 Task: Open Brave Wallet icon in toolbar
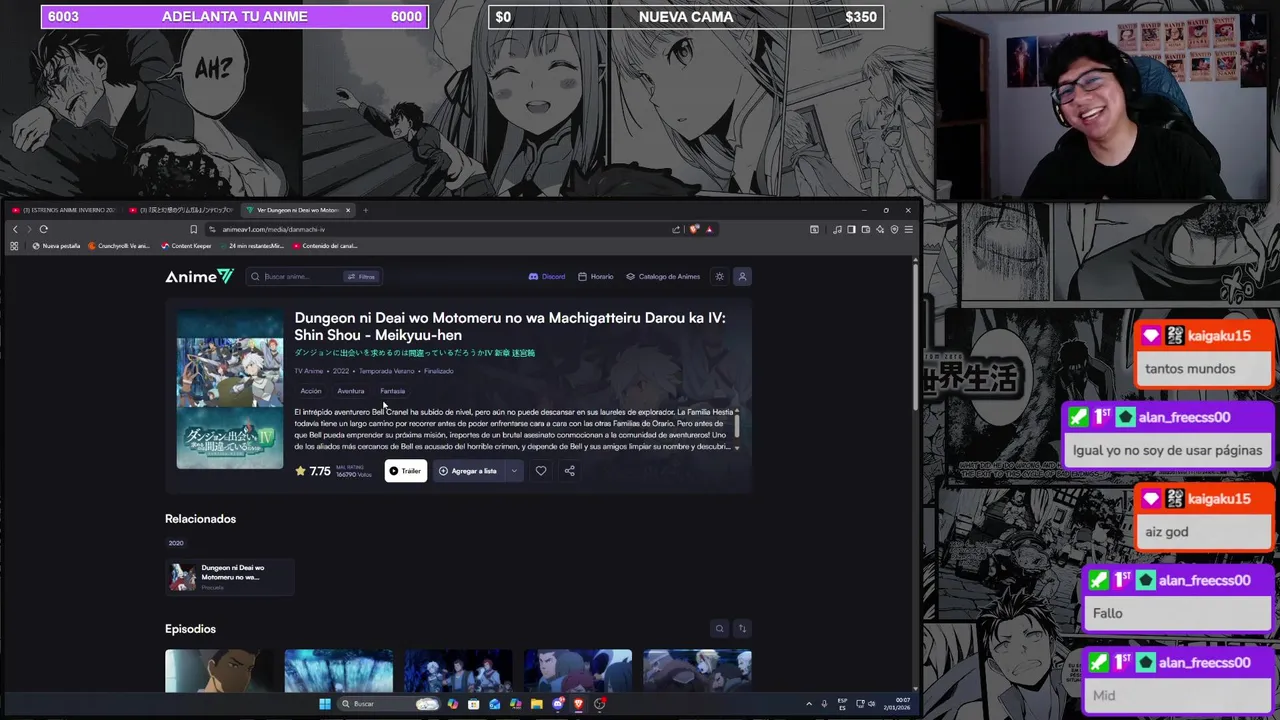point(866,229)
